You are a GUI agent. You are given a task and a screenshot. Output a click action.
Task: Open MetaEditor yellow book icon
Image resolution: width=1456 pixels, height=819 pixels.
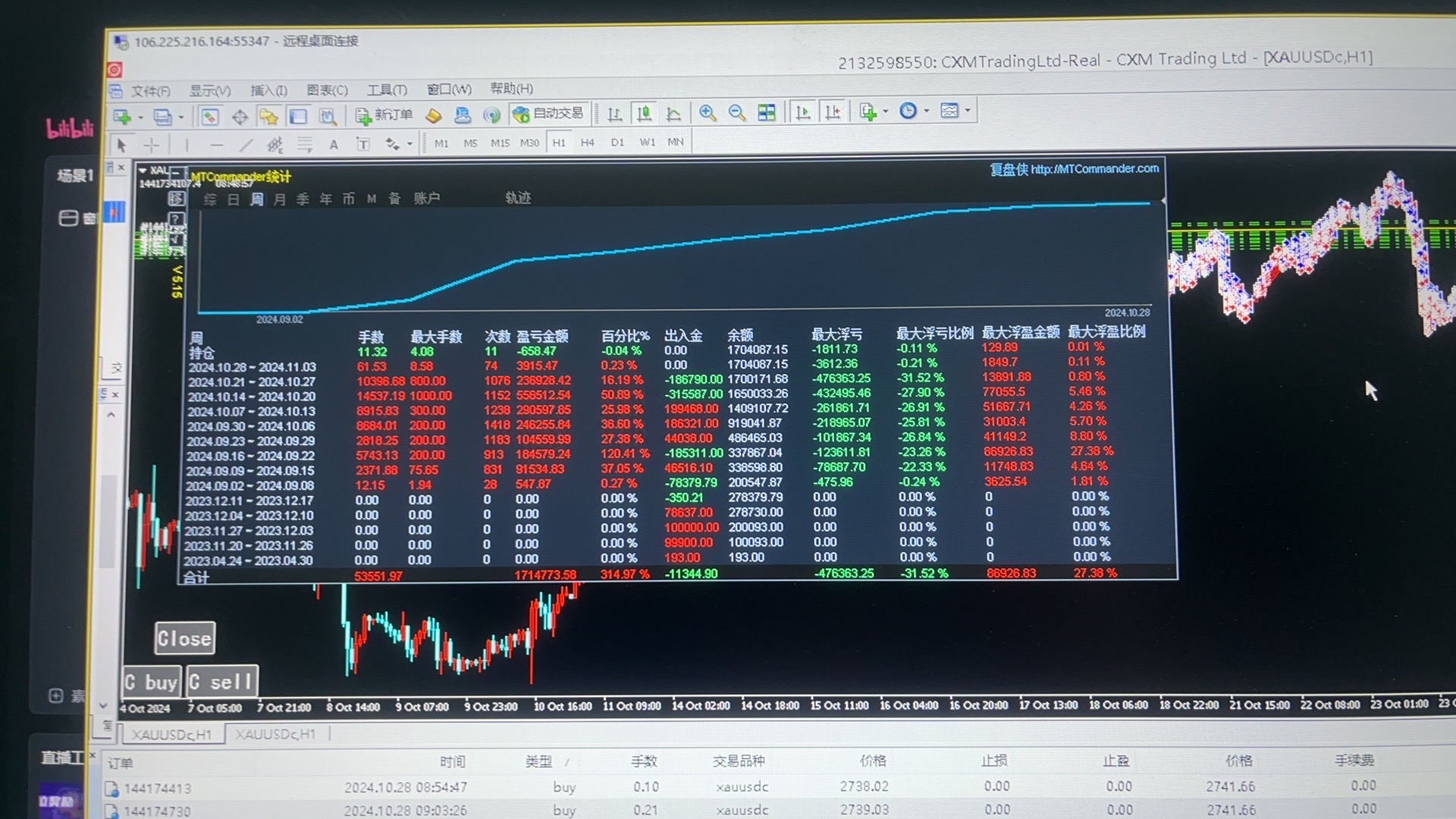point(434,115)
